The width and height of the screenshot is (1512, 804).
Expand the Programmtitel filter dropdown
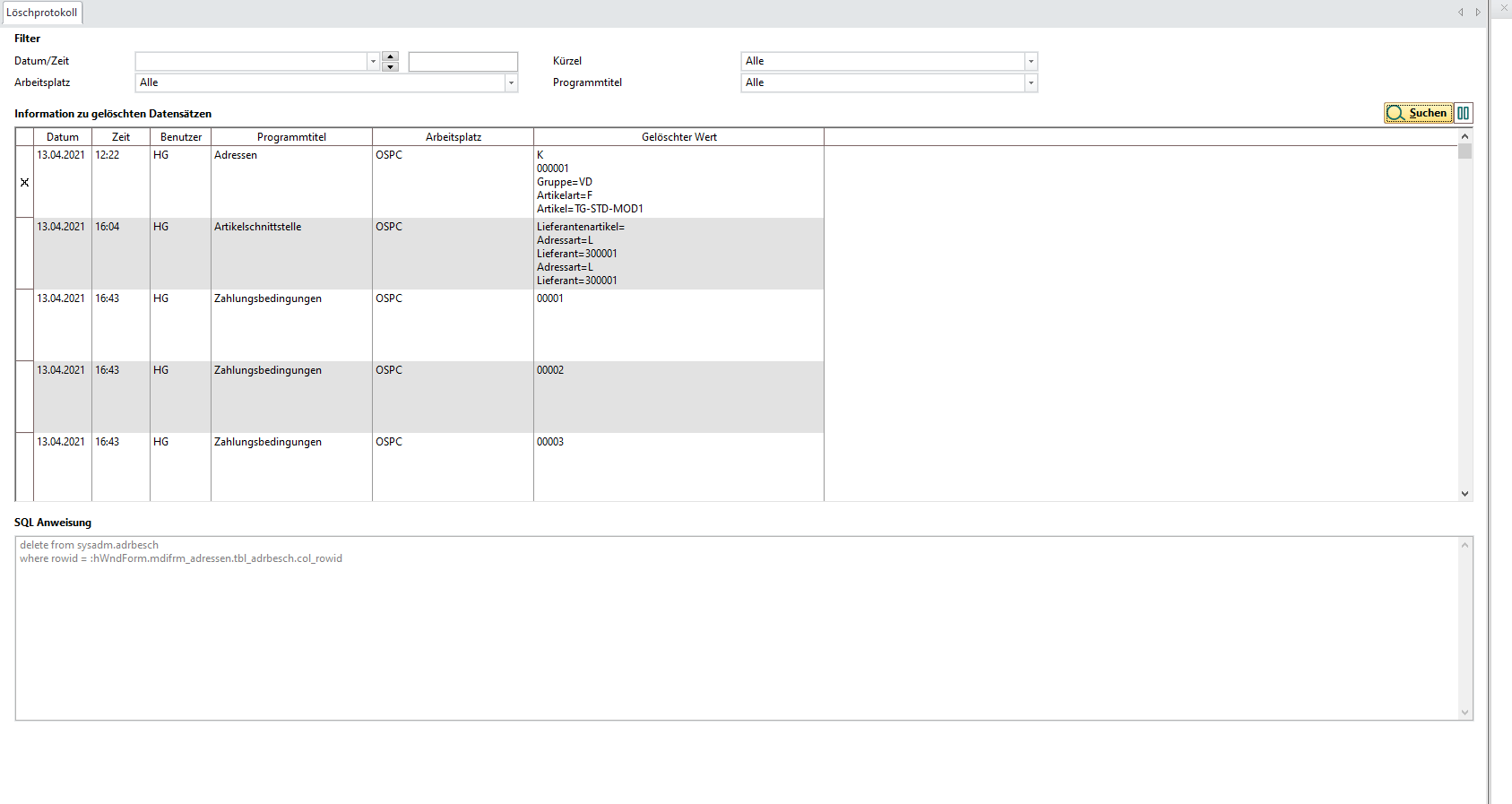click(1031, 82)
